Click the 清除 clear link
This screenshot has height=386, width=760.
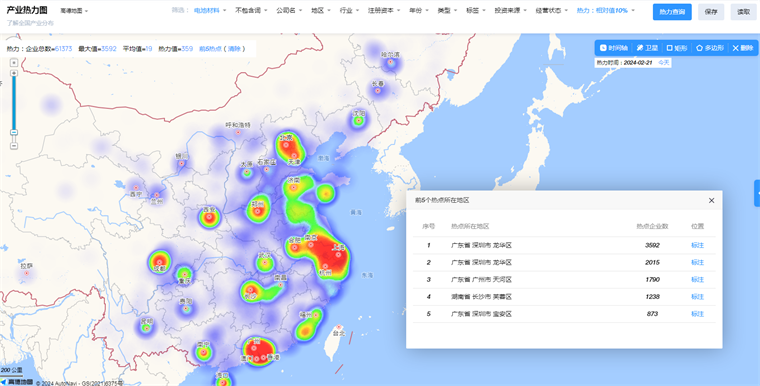[x=234, y=49]
